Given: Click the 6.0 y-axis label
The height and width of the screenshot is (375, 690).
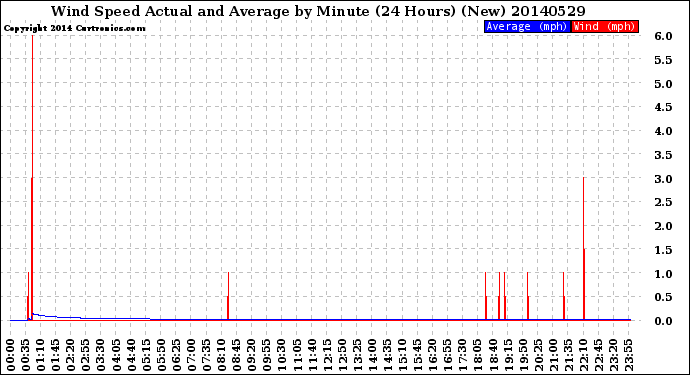Looking at the screenshot, I should [663, 36].
